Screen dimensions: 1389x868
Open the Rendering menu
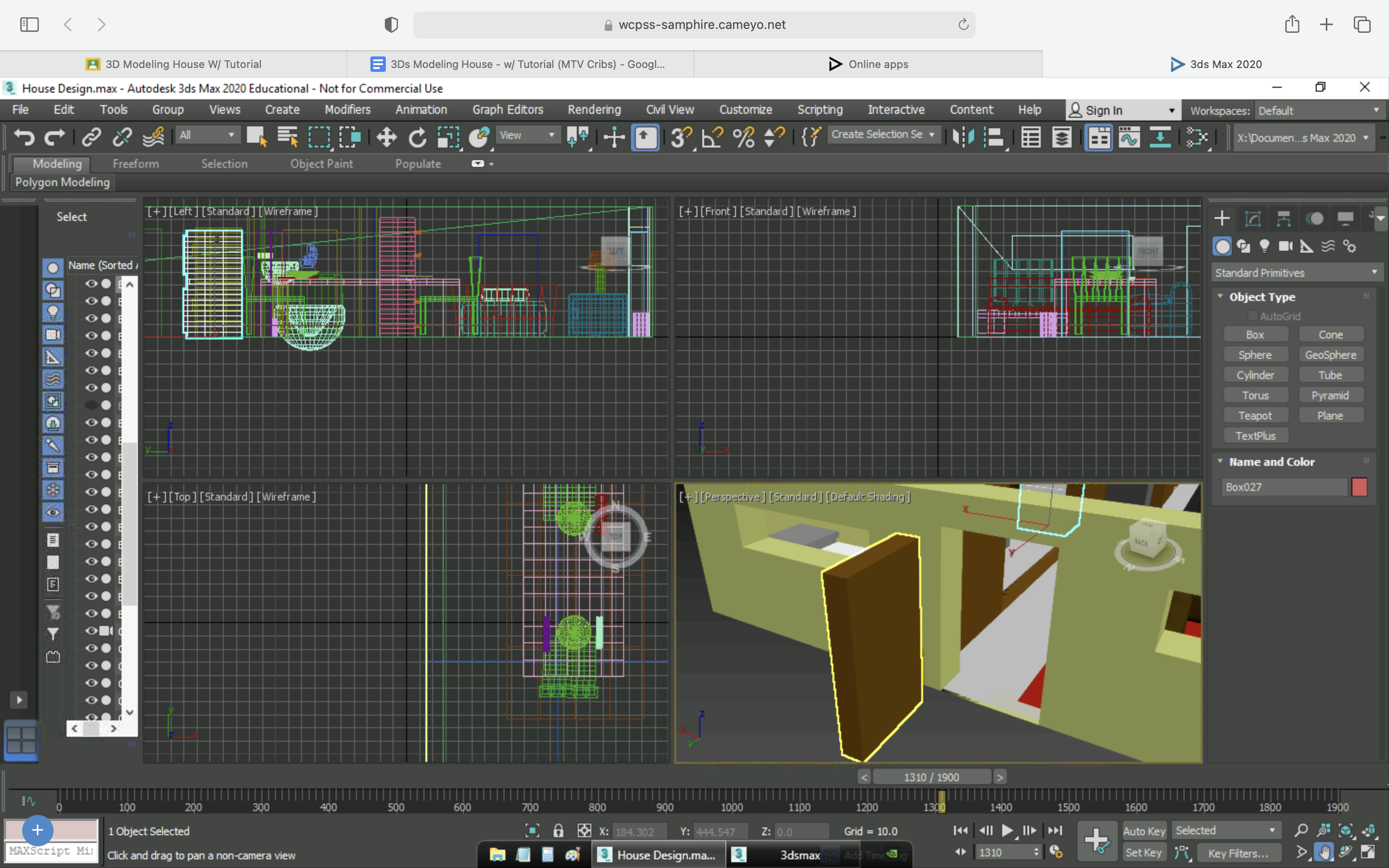tap(594, 109)
